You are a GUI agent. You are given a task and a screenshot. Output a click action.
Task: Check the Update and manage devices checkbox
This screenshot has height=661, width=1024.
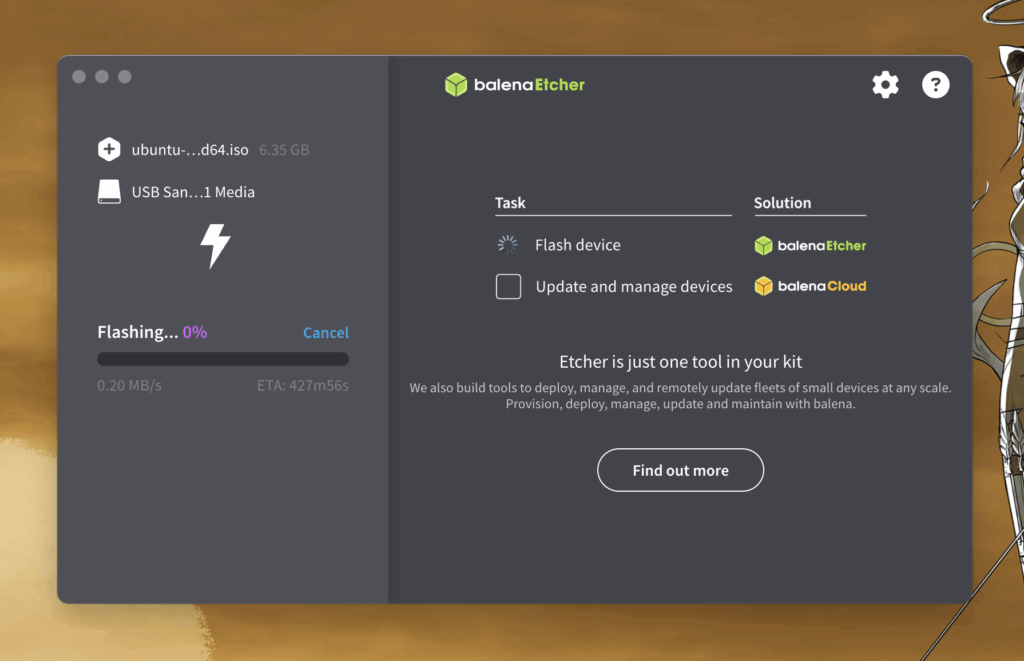(508, 287)
